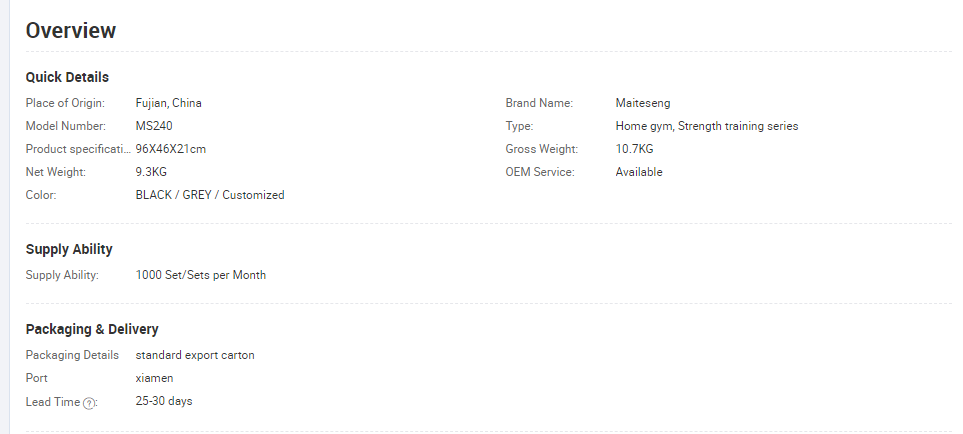Select the 96X46X21cm specification value
This screenshot has width=963, height=434.
click(171, 149)
